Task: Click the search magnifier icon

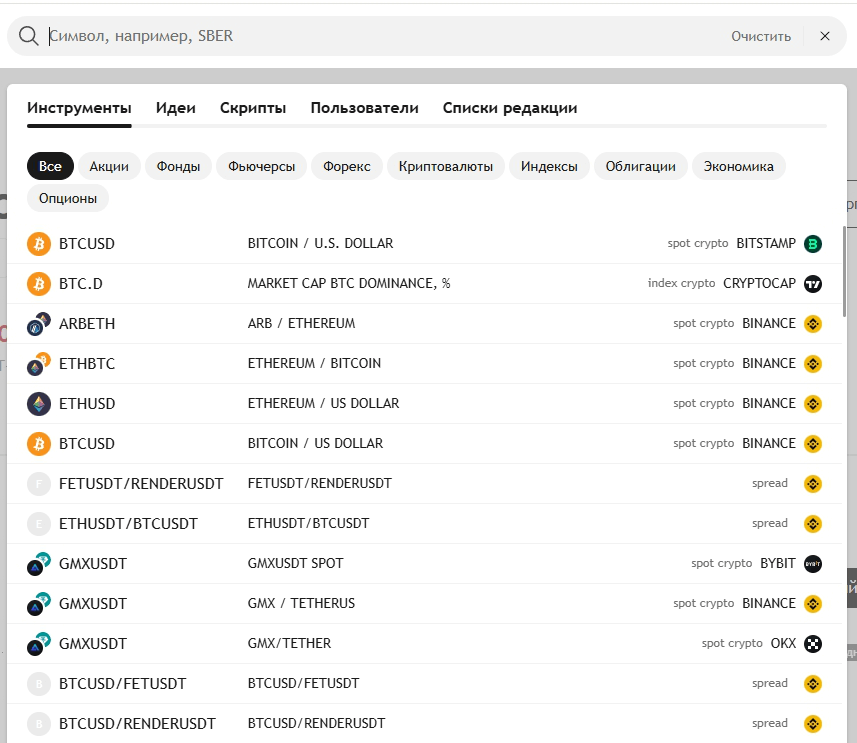Action: coord(28,36)
